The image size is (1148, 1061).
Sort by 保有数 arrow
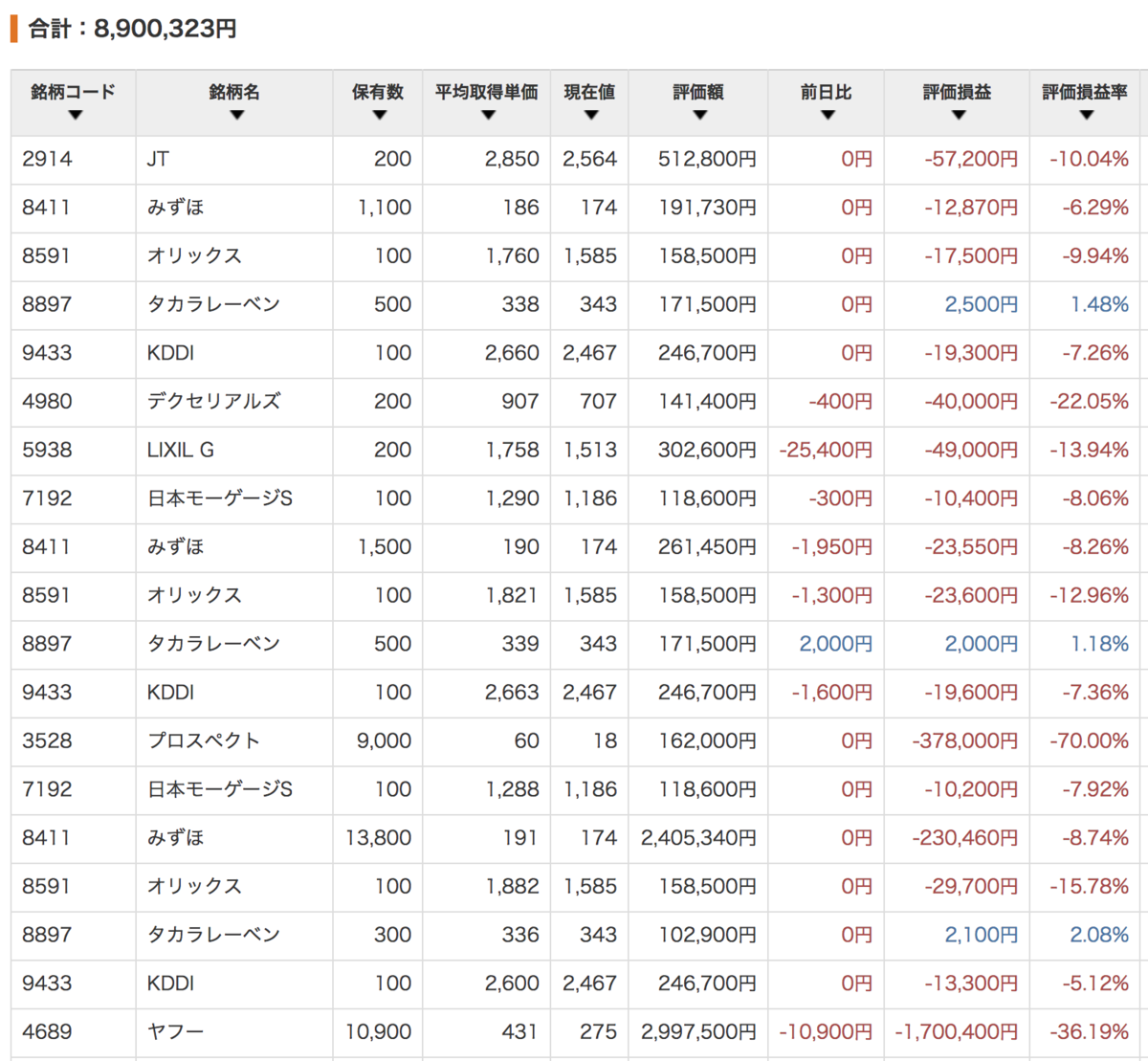[379, 116]
